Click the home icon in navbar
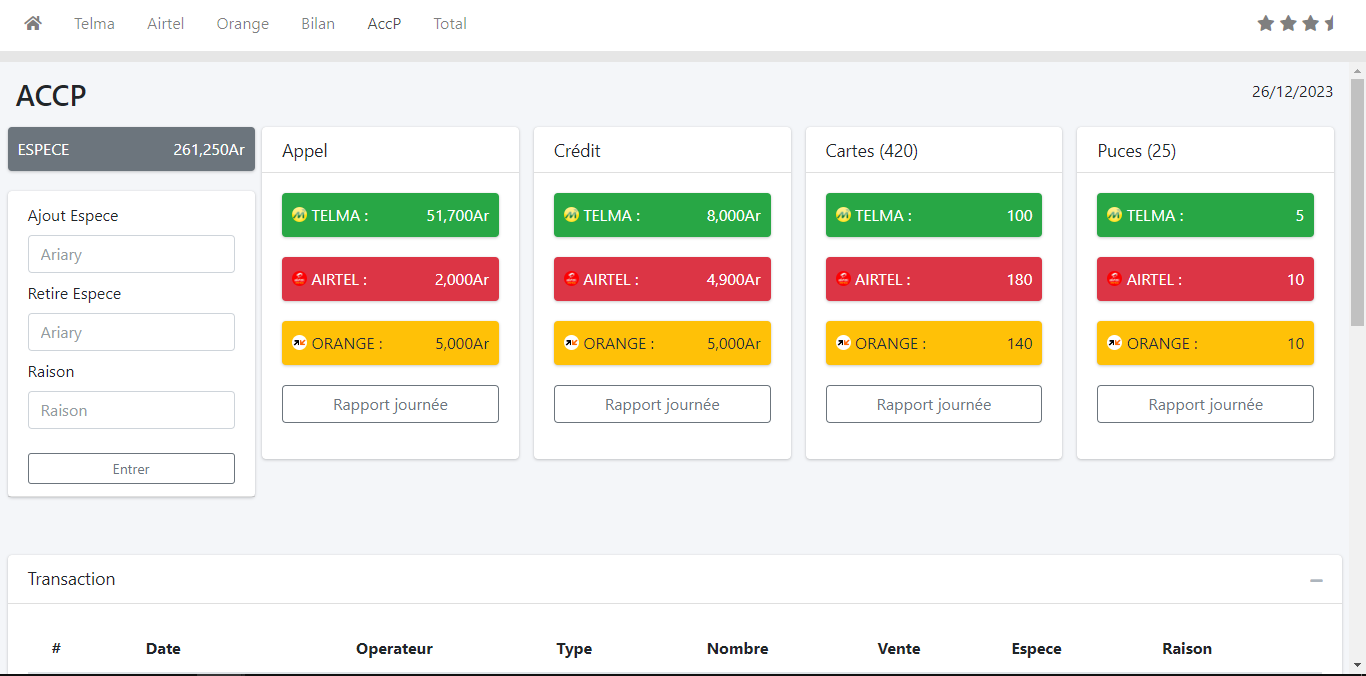 coord(33,23)
